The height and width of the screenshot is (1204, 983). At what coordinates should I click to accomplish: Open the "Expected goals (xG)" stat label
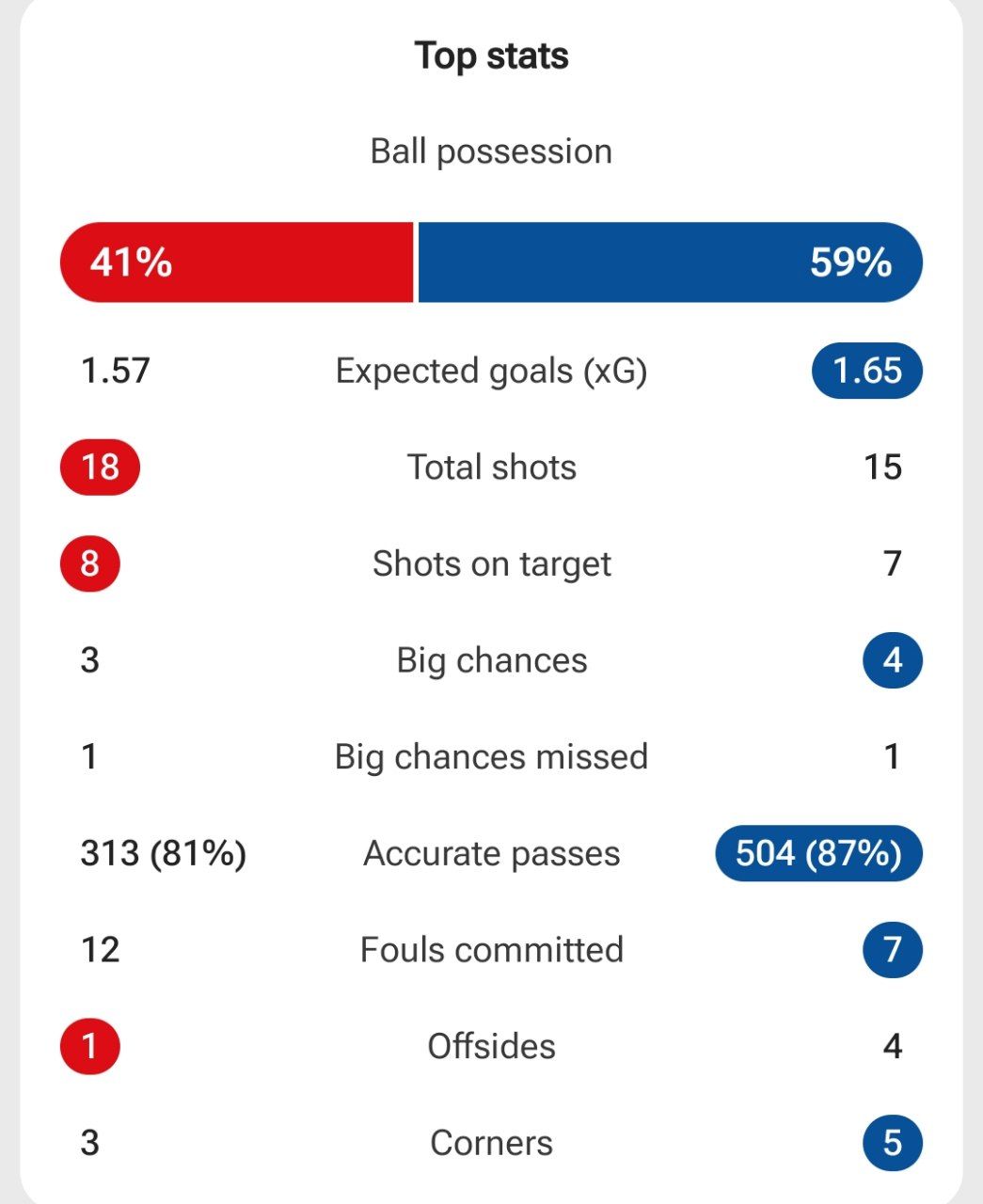491,371
